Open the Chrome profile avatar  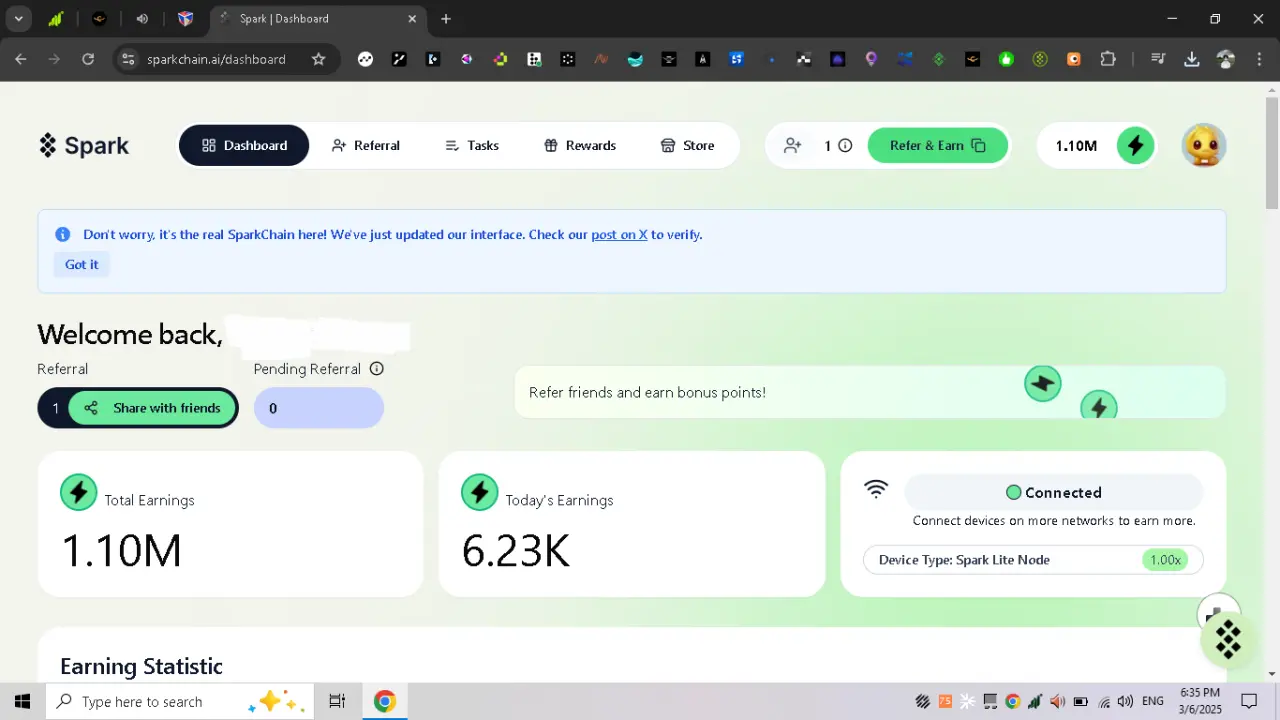tap(1226, 59)
